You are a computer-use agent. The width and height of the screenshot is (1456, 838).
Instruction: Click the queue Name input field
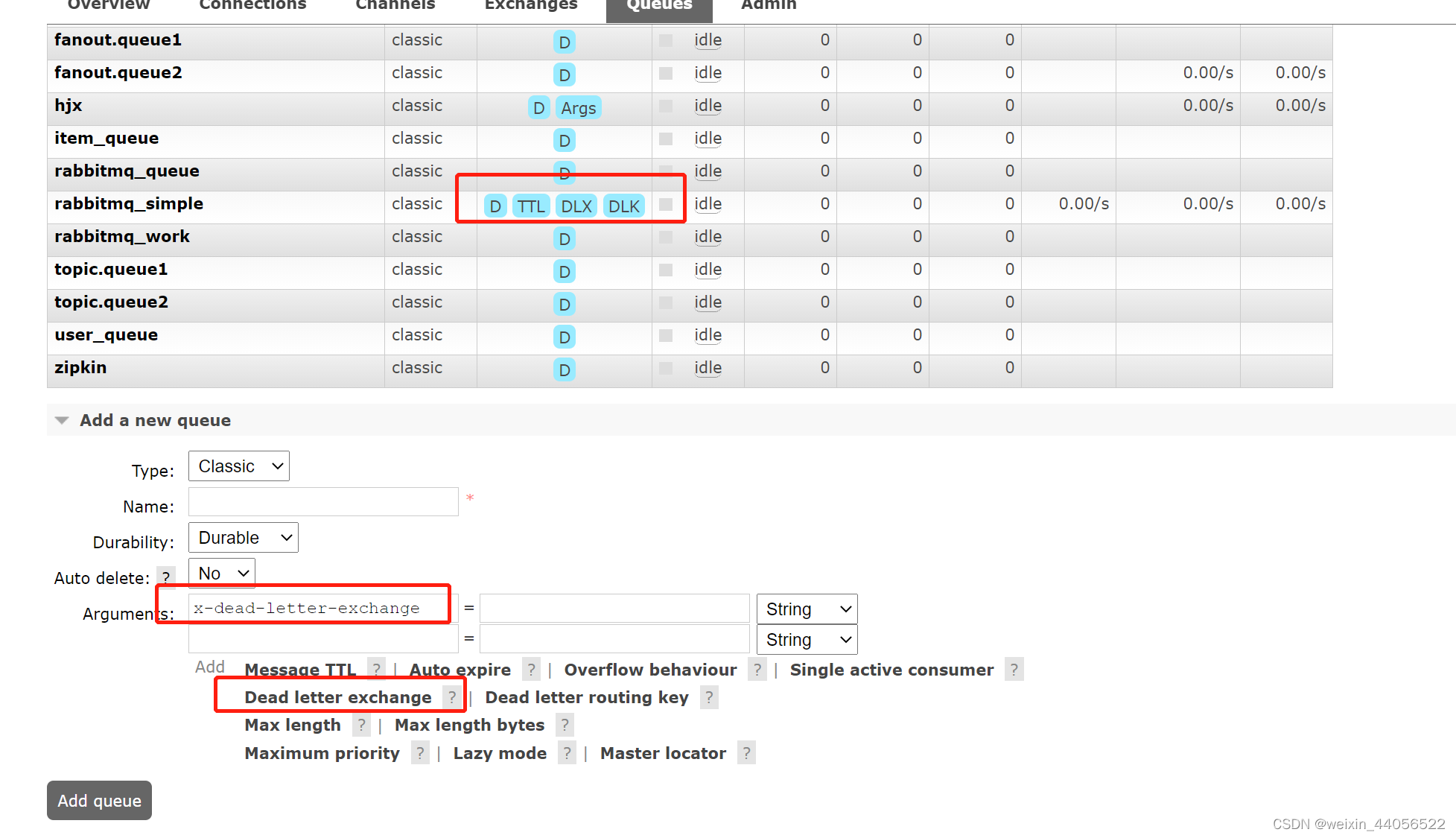click(x=323, y=502)
